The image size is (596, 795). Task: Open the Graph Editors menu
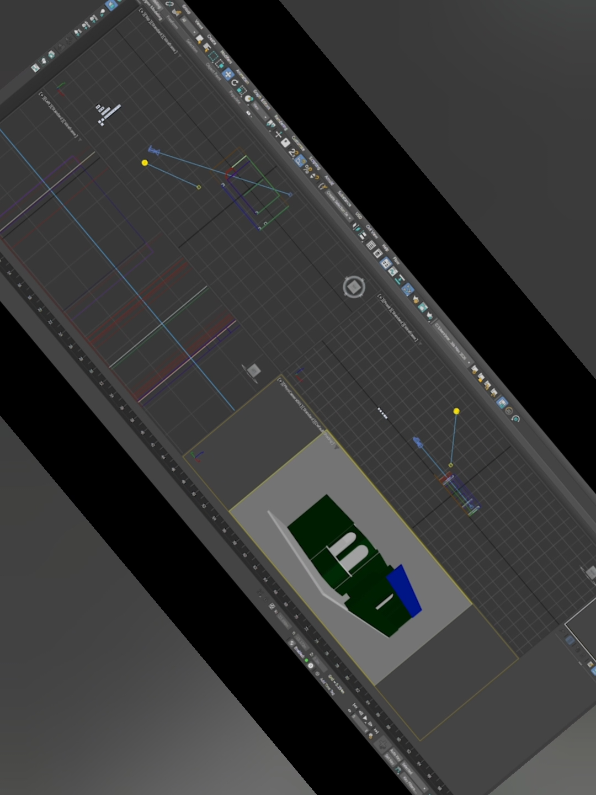click(x=262, y=100)
